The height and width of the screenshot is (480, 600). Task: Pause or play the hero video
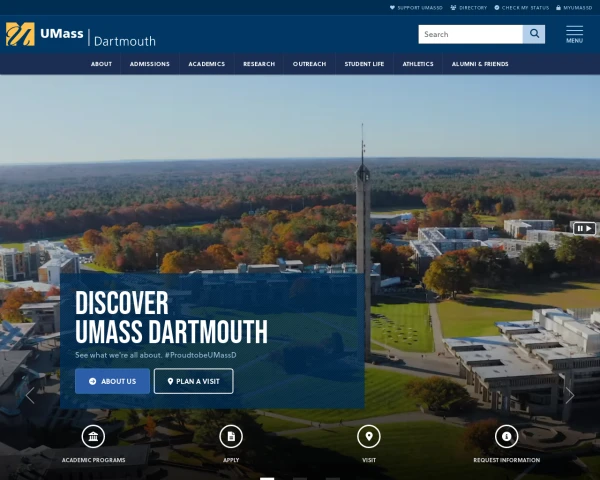(x=584, y=229)
